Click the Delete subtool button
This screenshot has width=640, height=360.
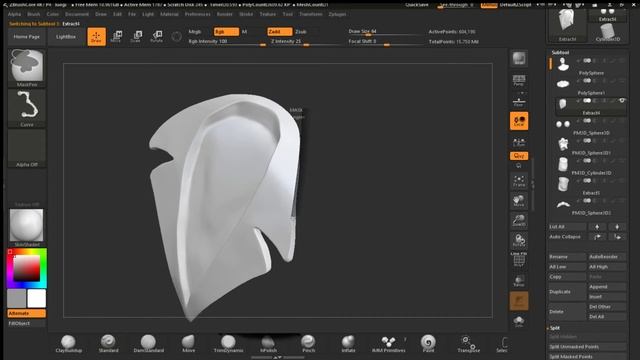coord(567,312)
